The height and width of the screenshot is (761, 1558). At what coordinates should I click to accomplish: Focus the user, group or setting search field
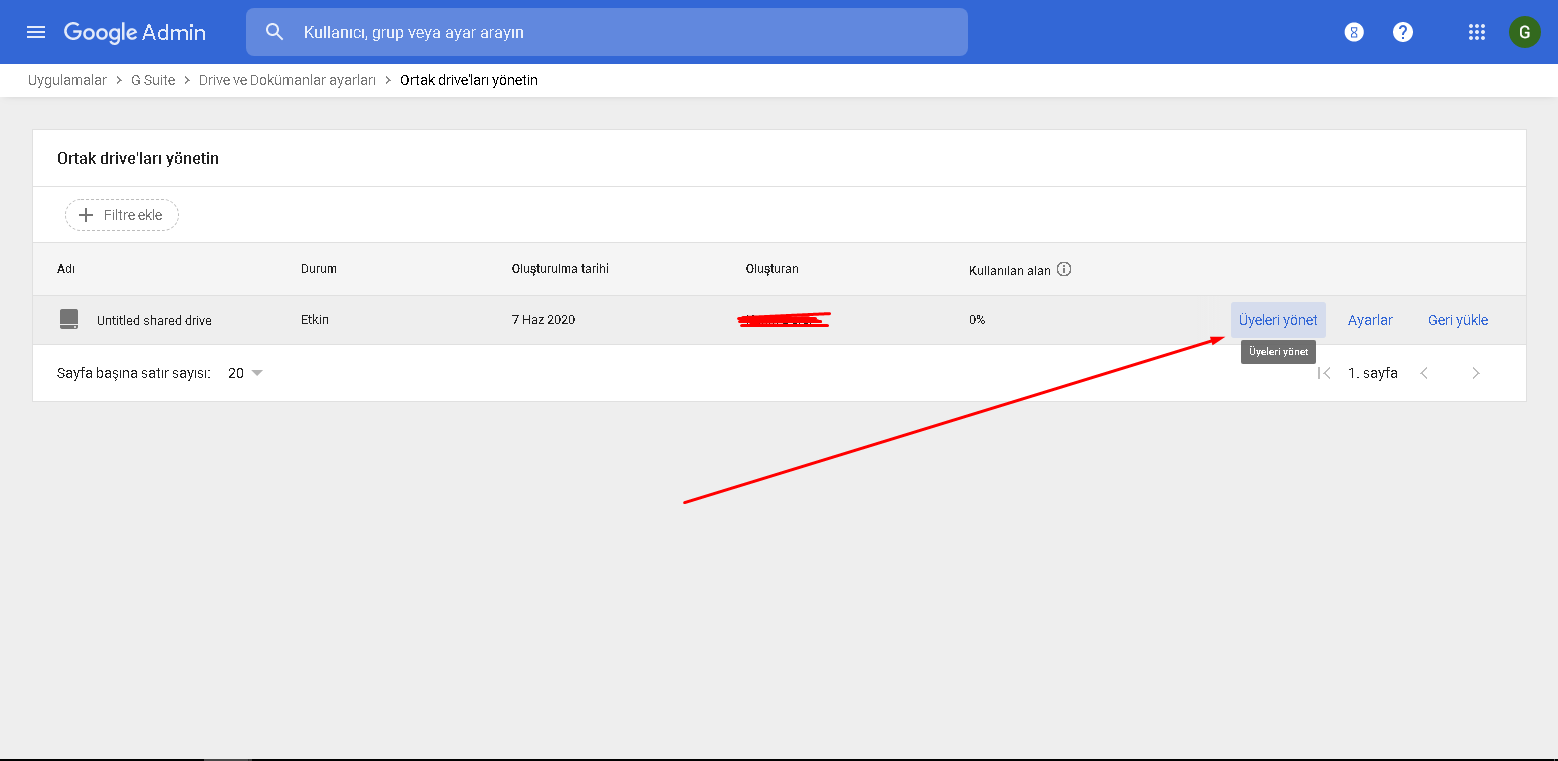[606, 32]
